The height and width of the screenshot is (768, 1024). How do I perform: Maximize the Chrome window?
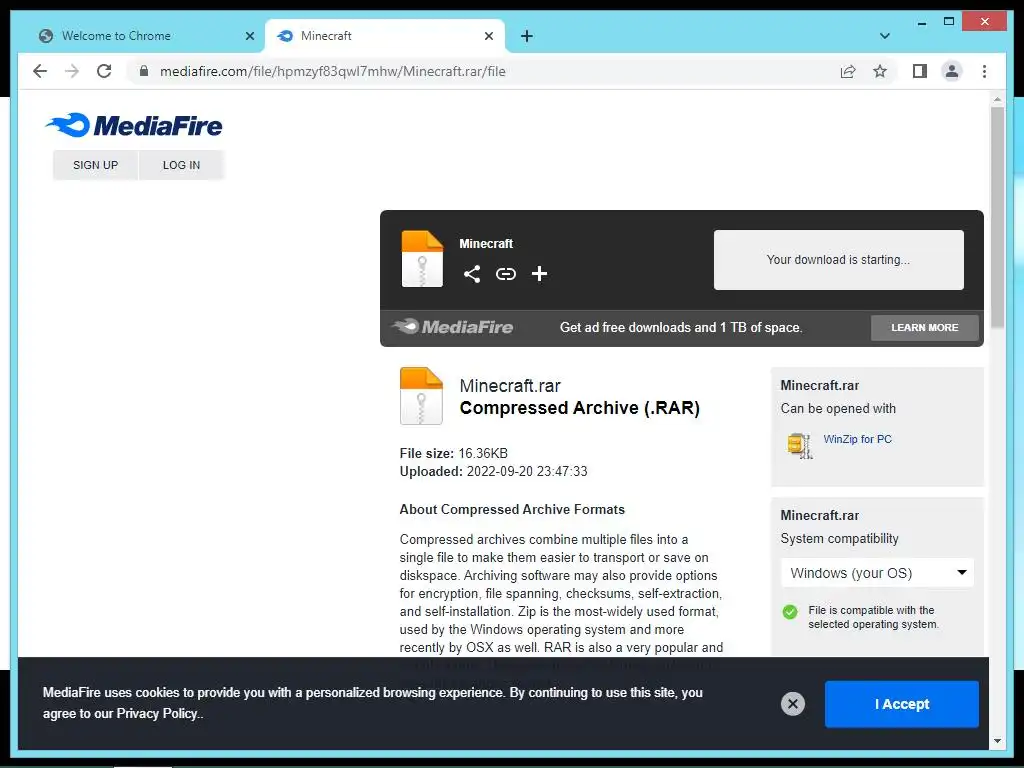(949, 22)
